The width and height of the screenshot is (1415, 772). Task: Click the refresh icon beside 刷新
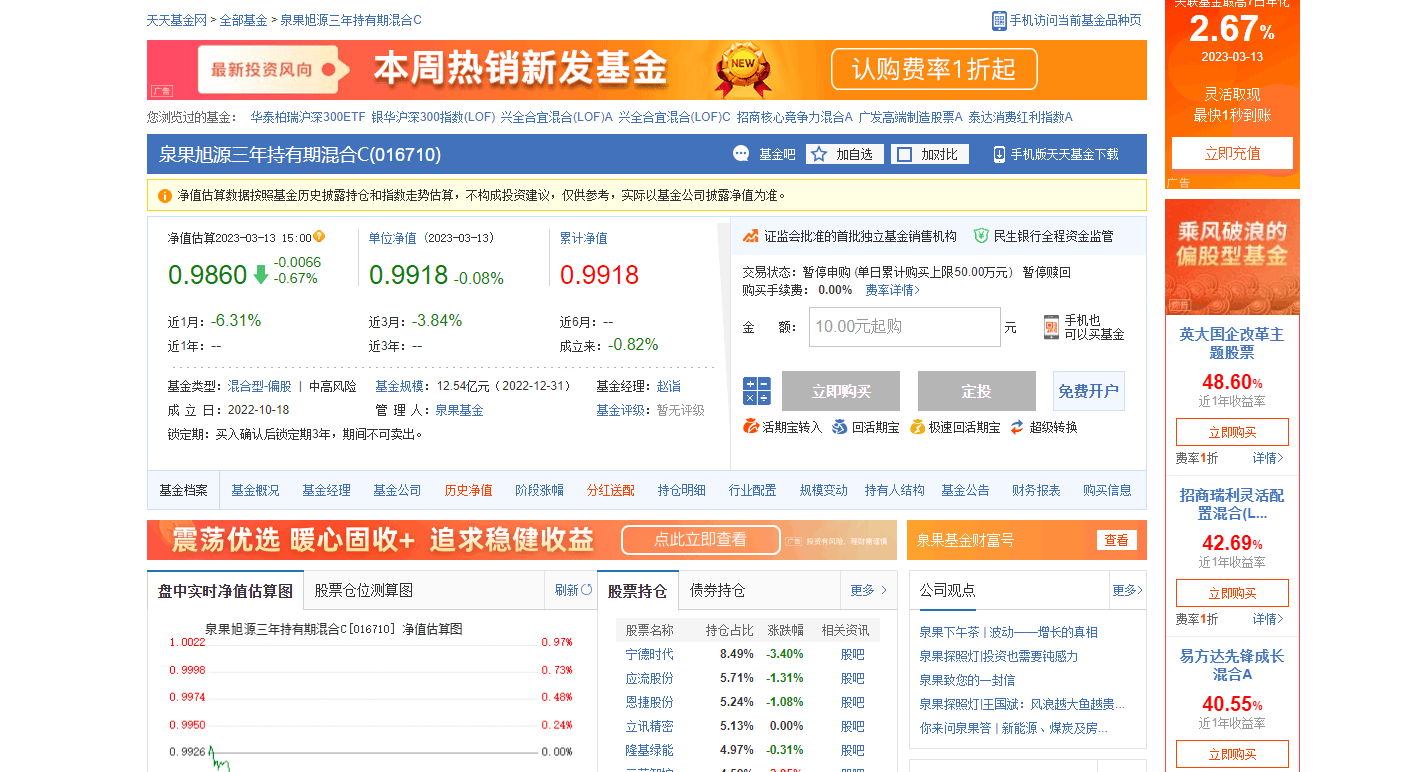(587, 590)
